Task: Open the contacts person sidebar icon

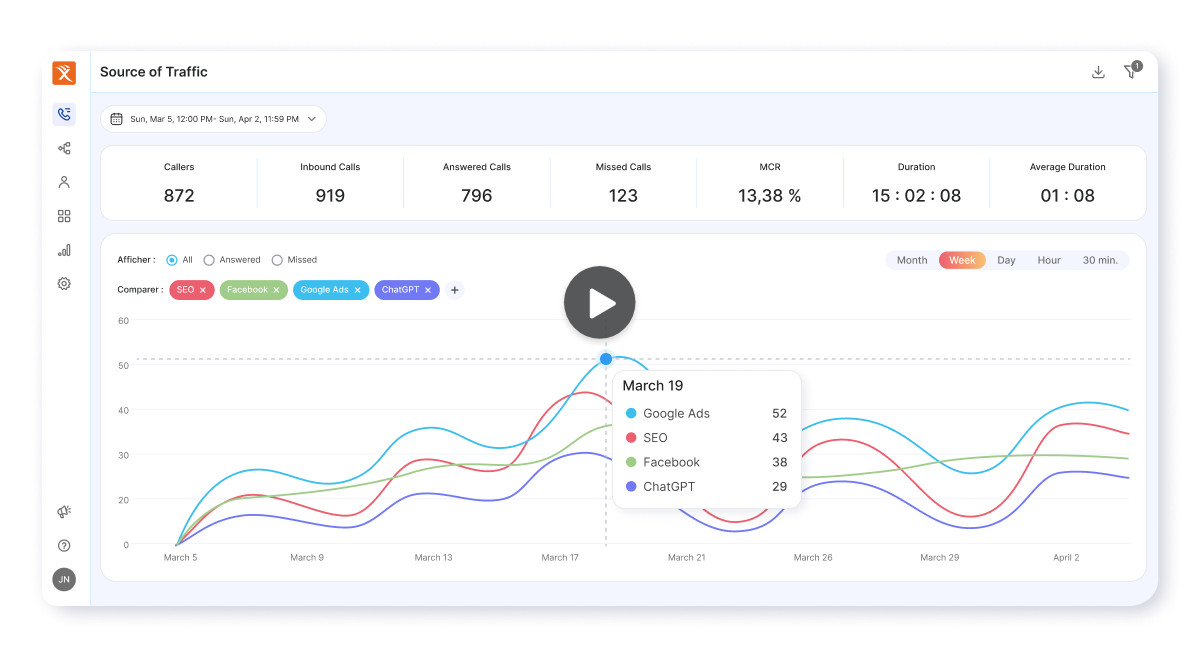Action: (64, 182)
